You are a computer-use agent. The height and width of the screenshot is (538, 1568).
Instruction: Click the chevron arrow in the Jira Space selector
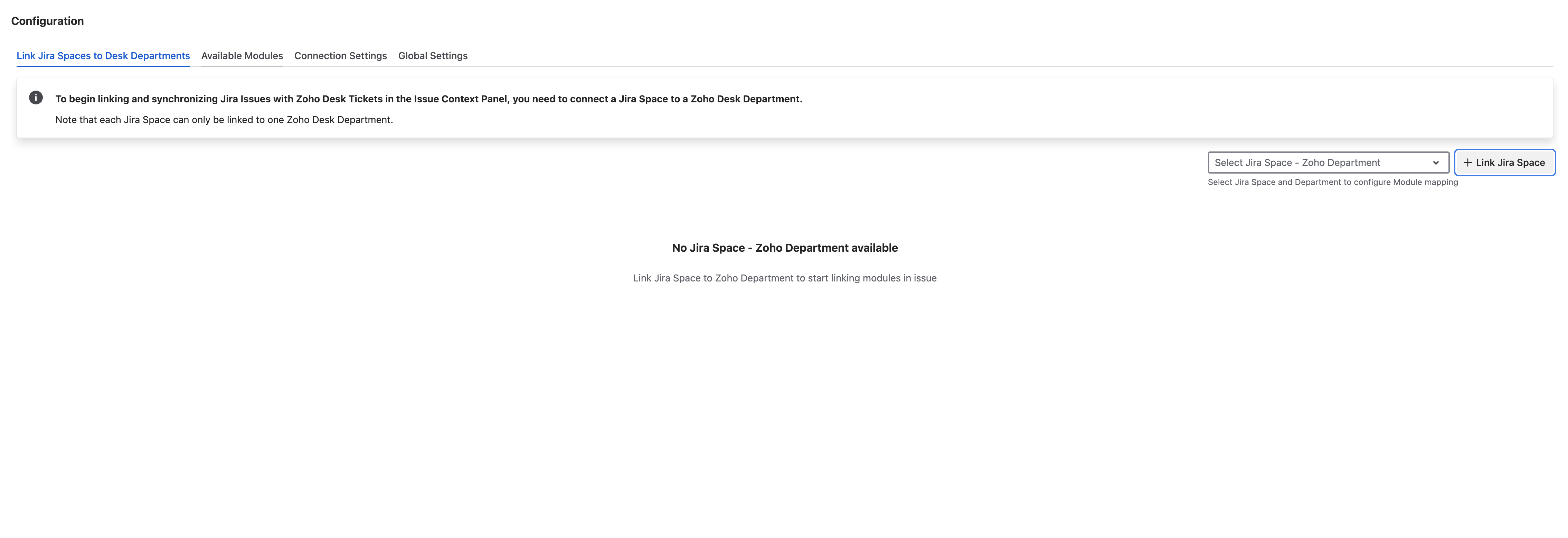tap(1436, 163)
